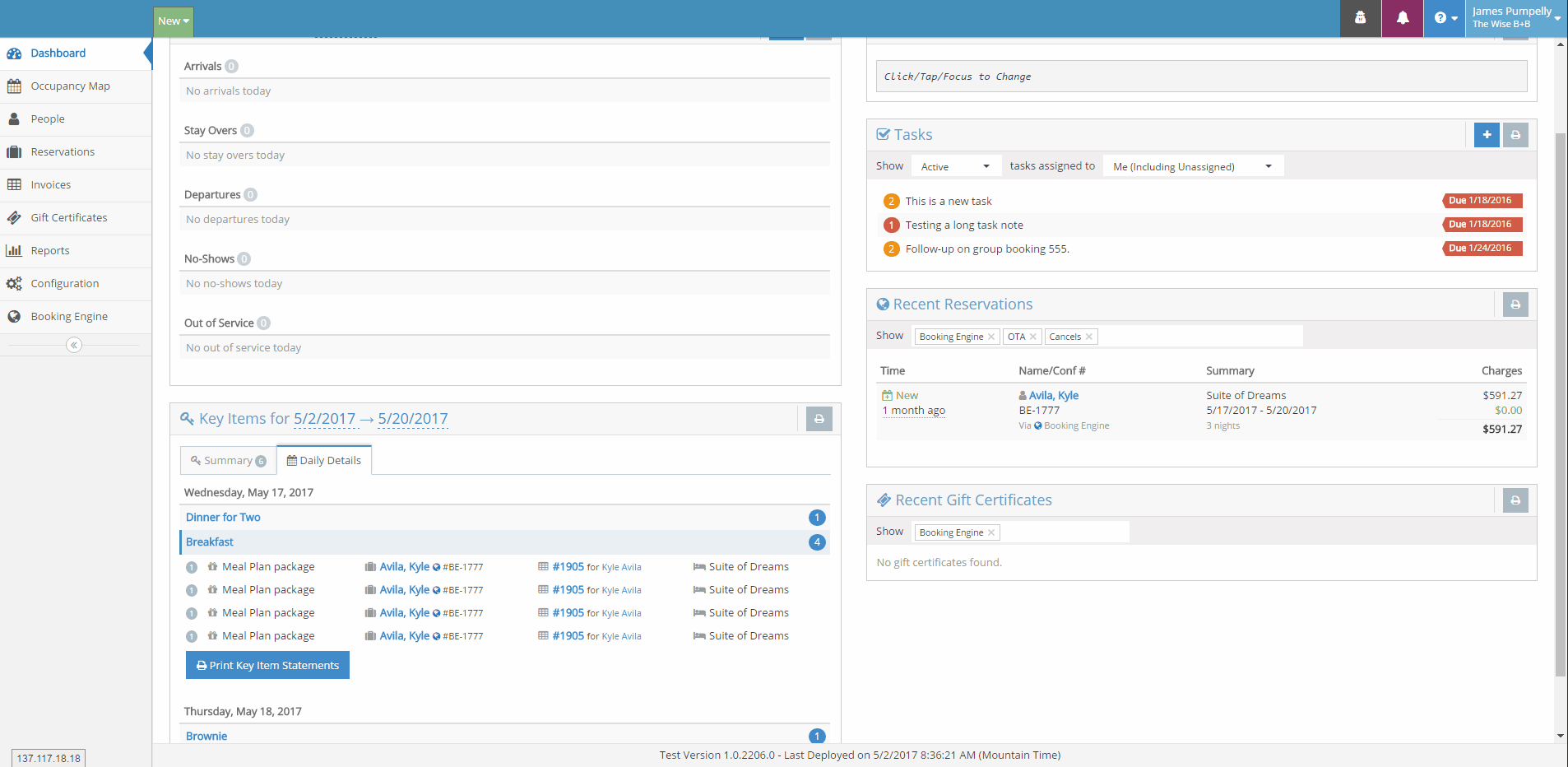Open the help question mark menu
The width and height of the screenshot is (1568, 767).
[x=1445, y=18]
